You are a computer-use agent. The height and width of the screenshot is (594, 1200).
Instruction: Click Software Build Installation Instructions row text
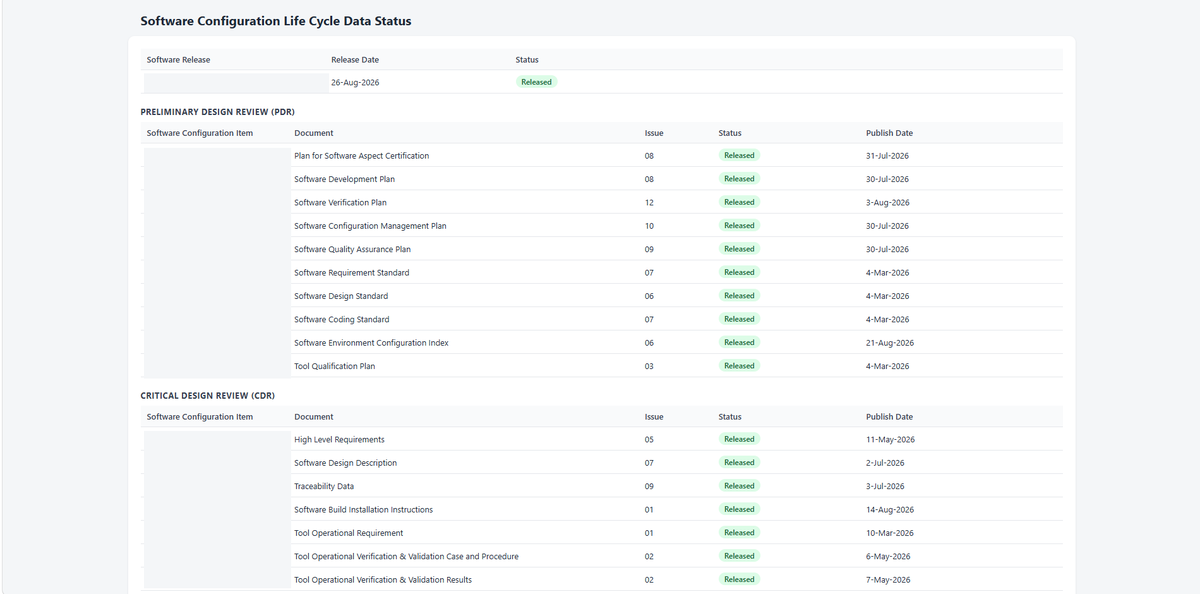coord(363,509)
